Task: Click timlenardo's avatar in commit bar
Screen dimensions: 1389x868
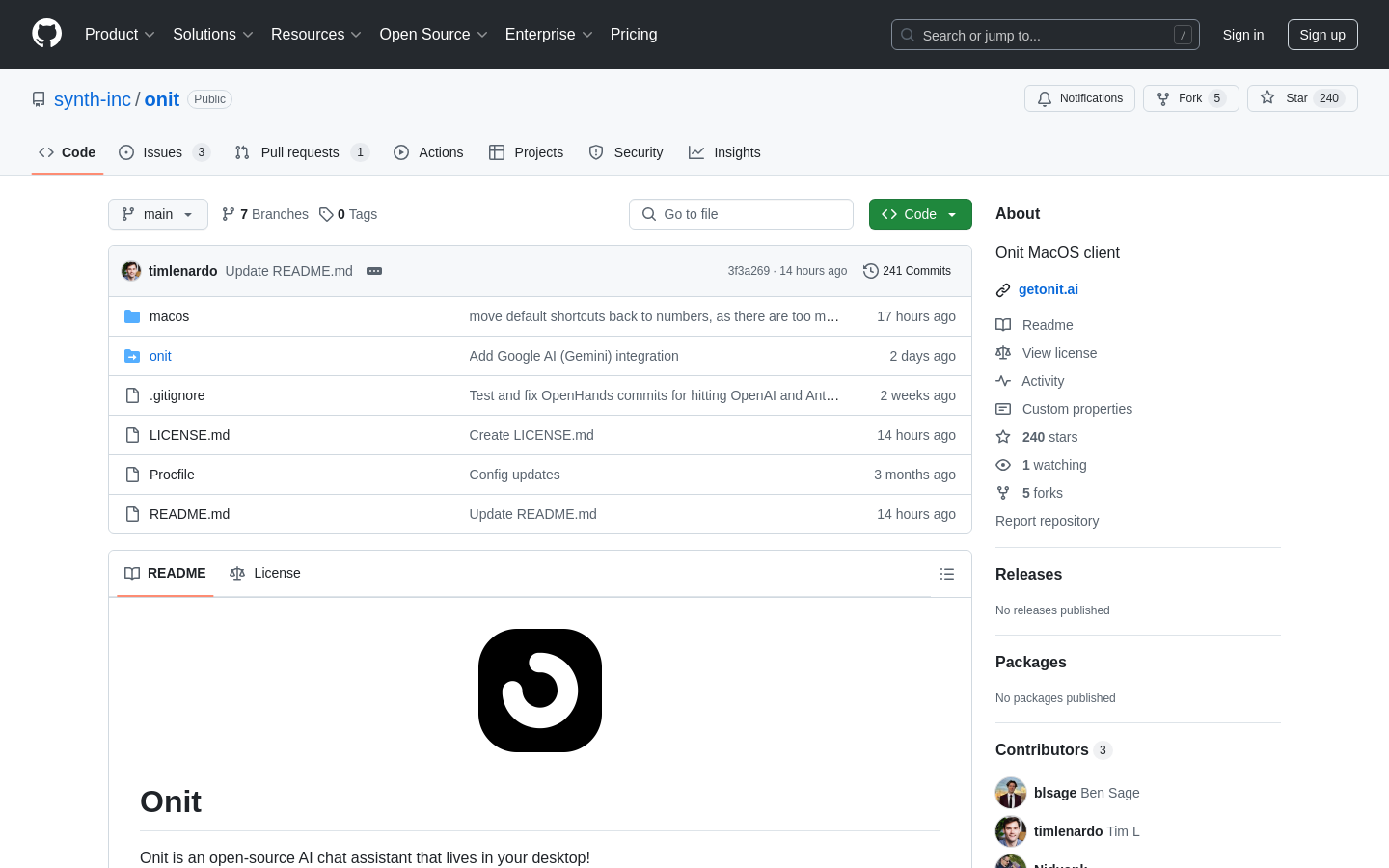Action: tap(131, 271)
